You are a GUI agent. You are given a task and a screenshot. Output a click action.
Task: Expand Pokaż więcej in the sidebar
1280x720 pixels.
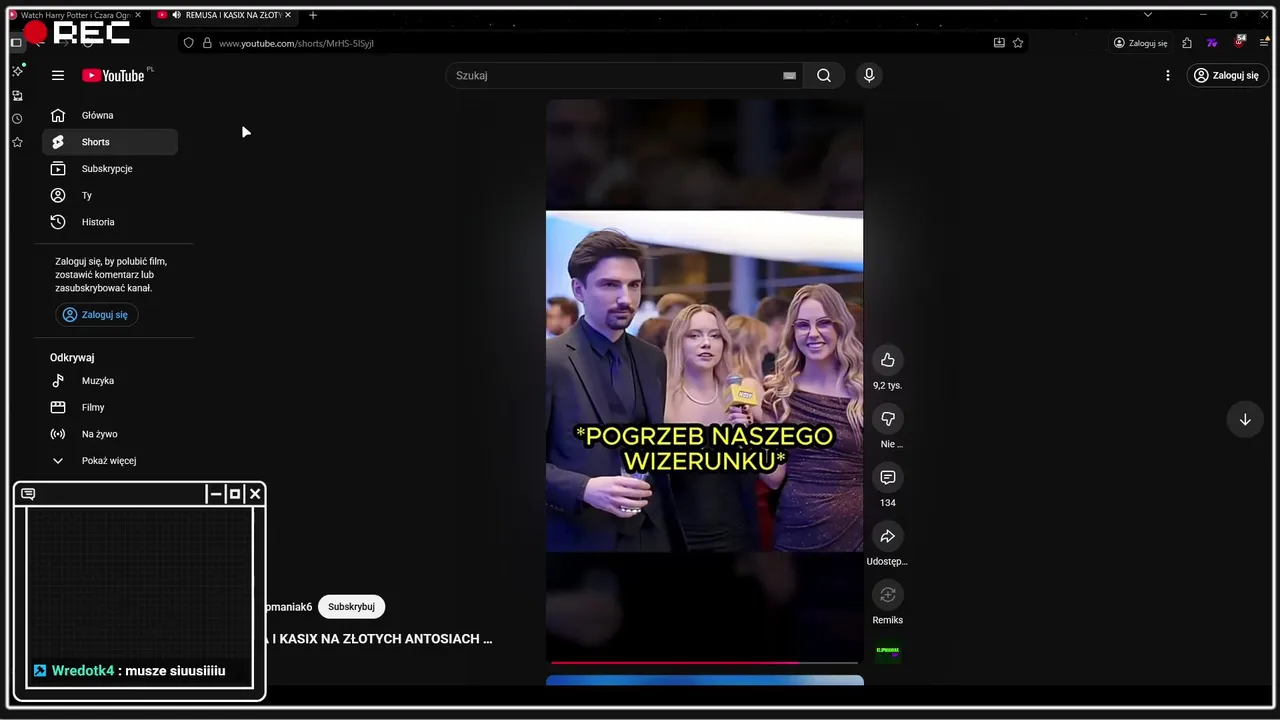110,461
